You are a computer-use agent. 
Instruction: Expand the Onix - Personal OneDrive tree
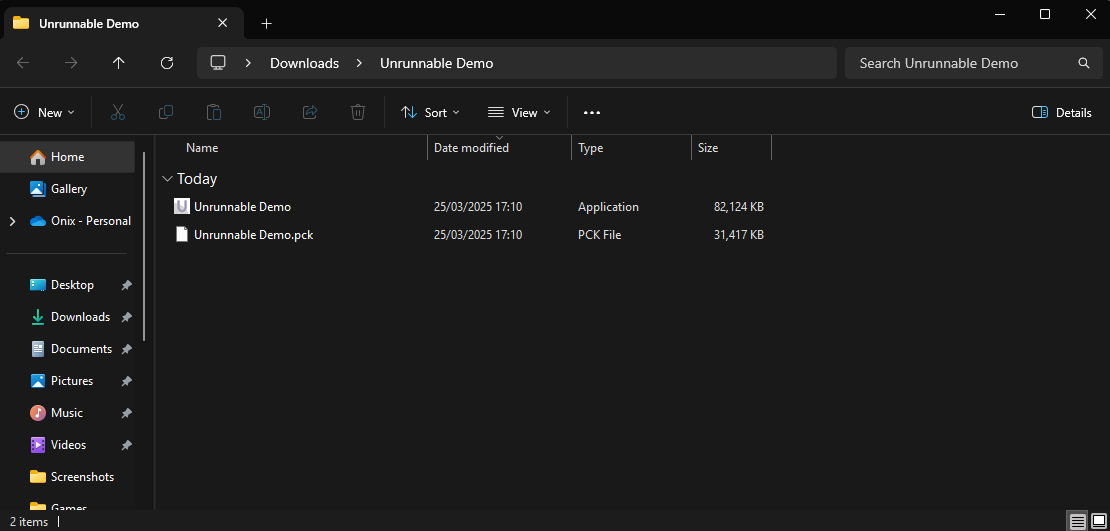pos(13,221)
